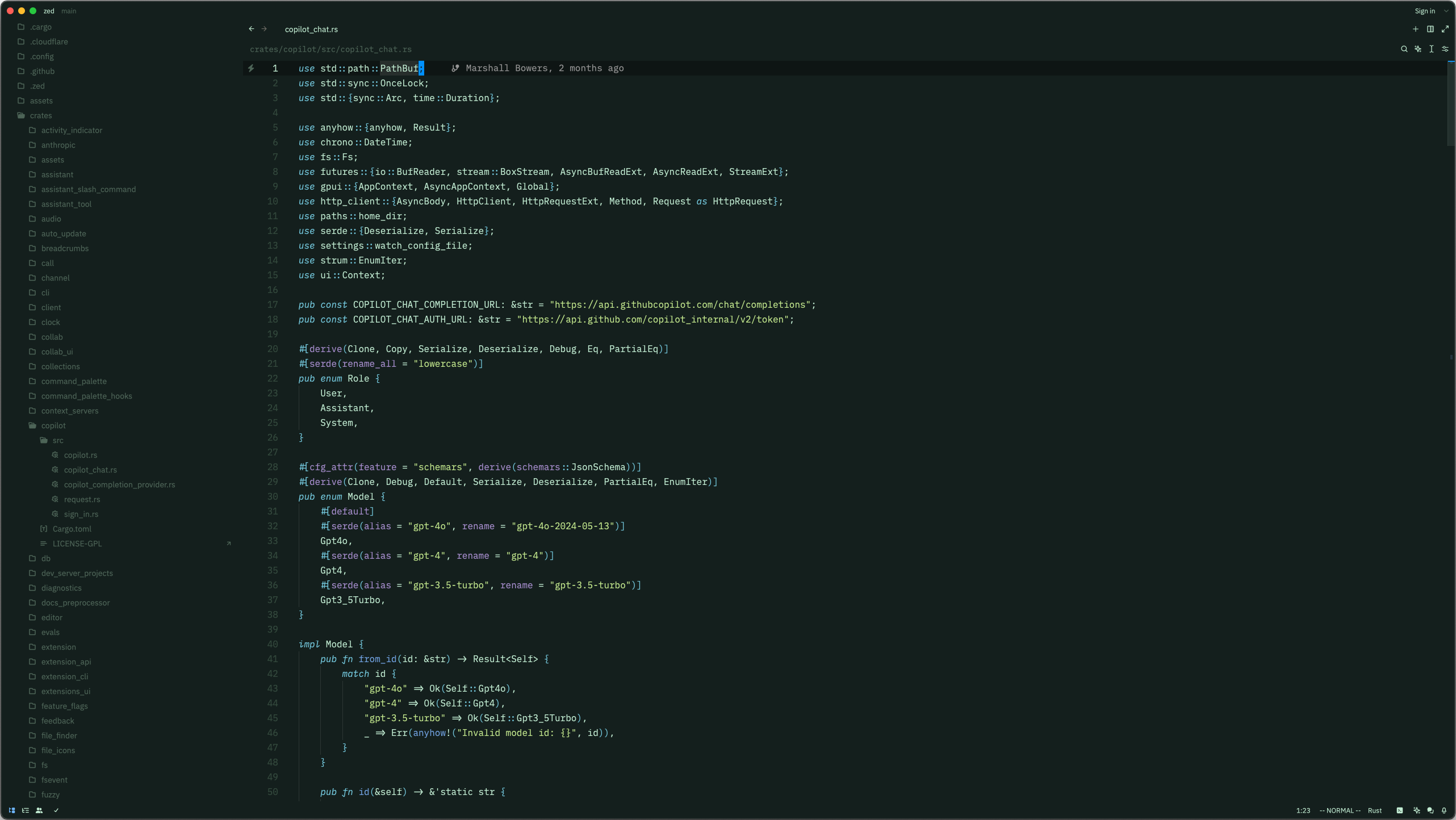
Task: Click the editor vertical scrollbar thumb
Action: pos(1450,102)
